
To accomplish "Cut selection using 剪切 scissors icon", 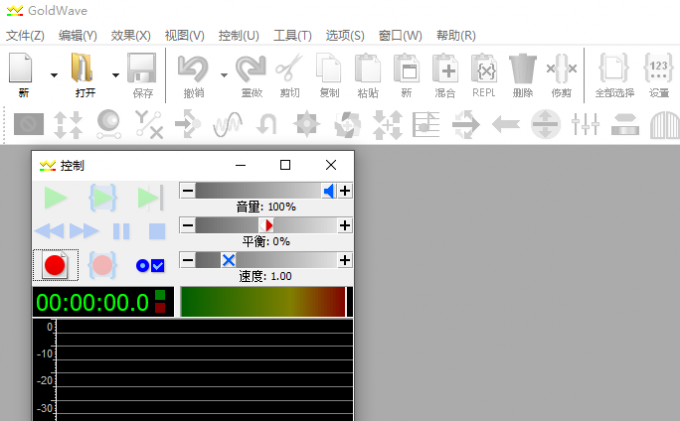I will pyautogui.click(x=289, y=75).
